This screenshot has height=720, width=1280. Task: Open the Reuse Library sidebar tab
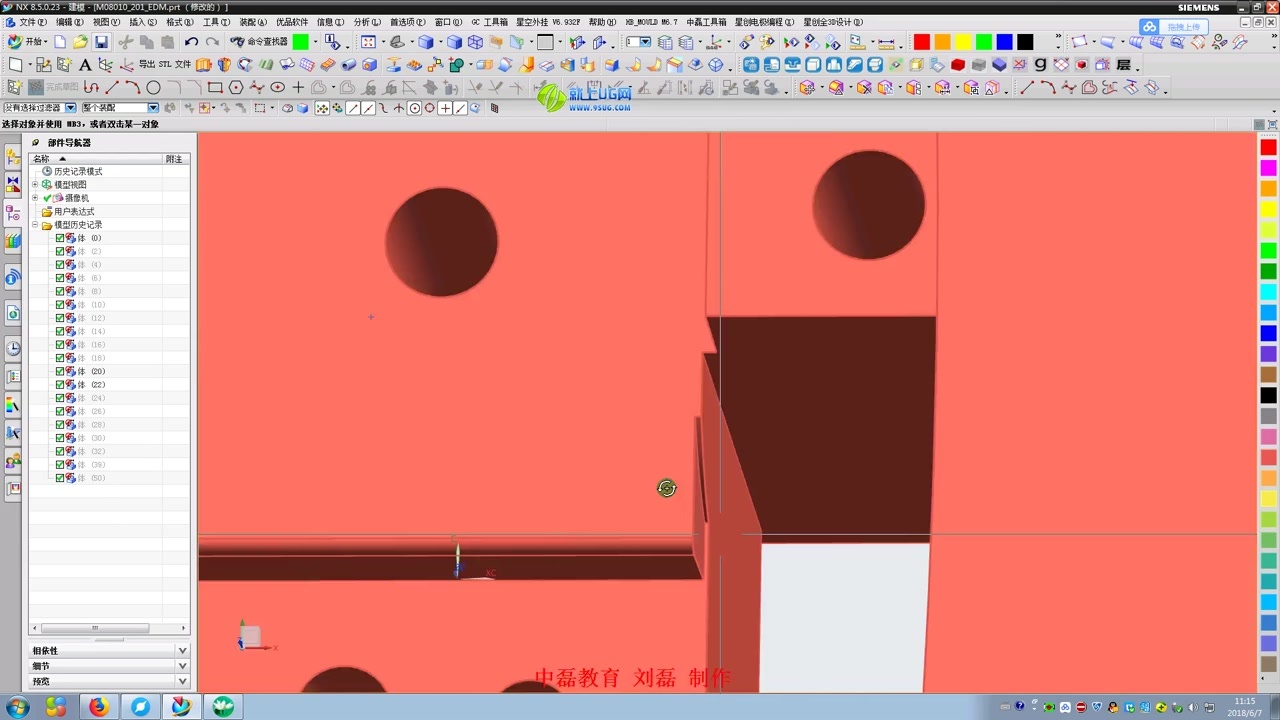tap(13, 240)
